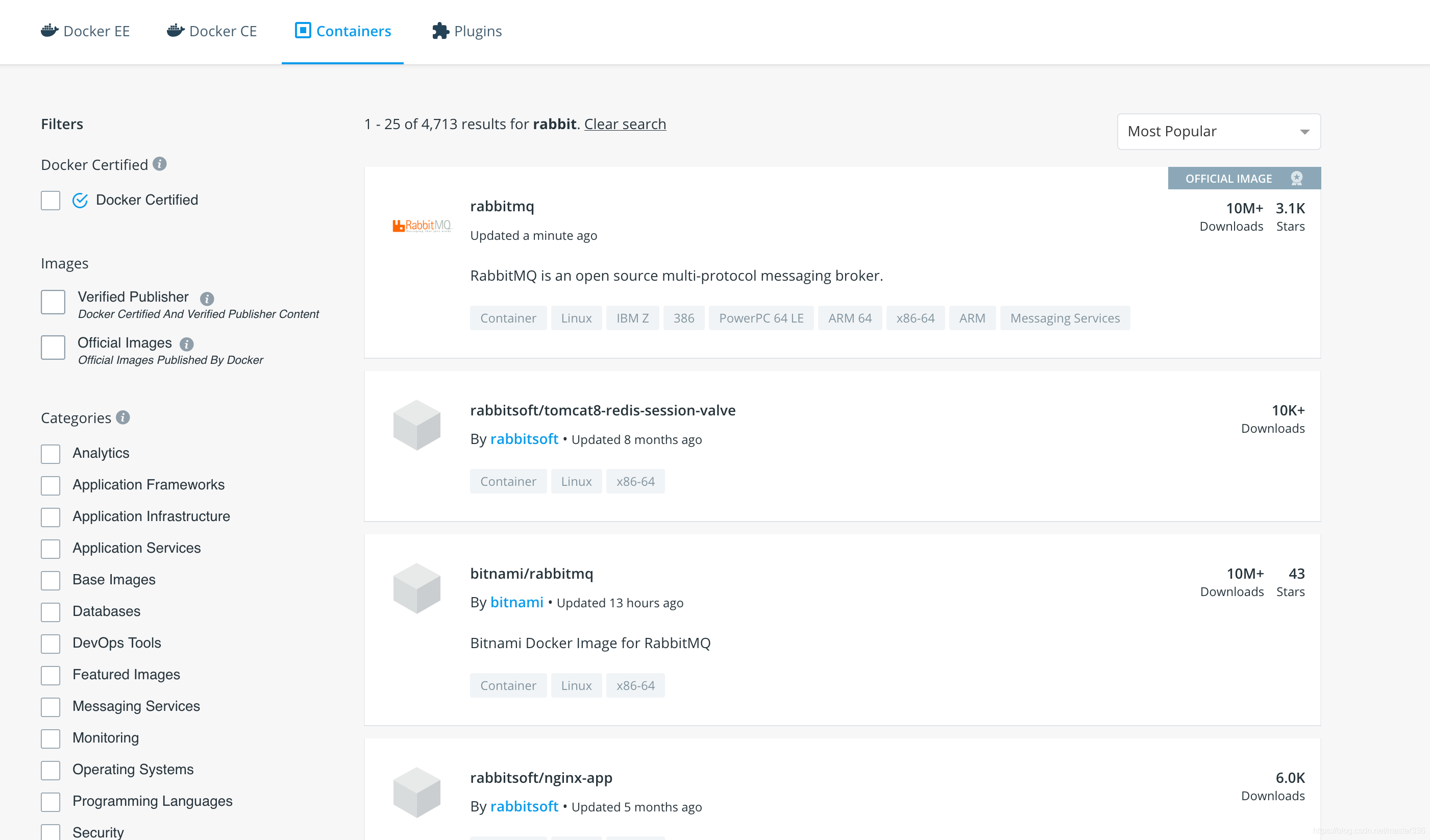Click the Clear search link
Viewport: 1430px width, 840px height.
pos(625,123)
